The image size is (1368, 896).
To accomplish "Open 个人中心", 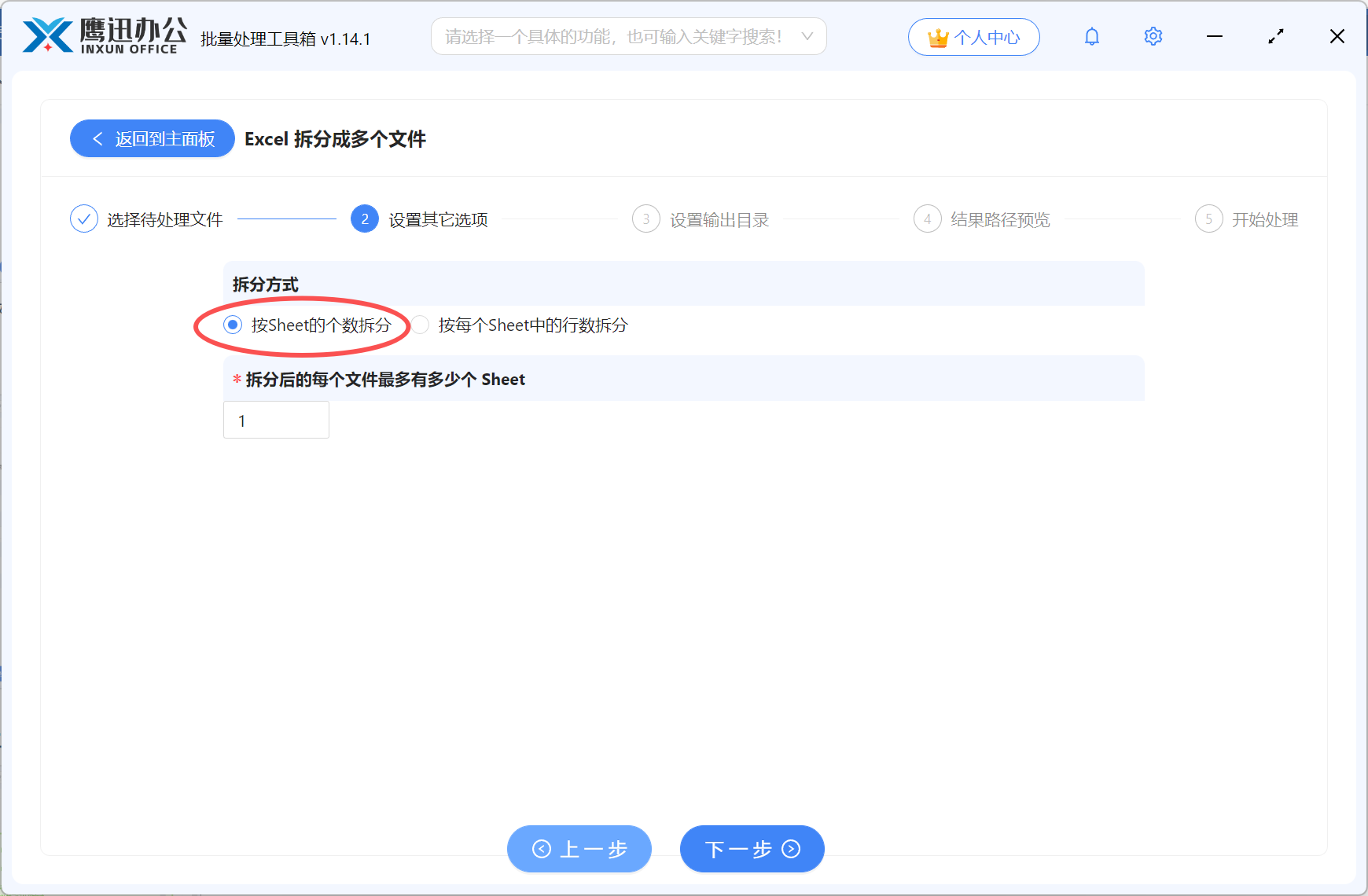I will tap(973, 36).
